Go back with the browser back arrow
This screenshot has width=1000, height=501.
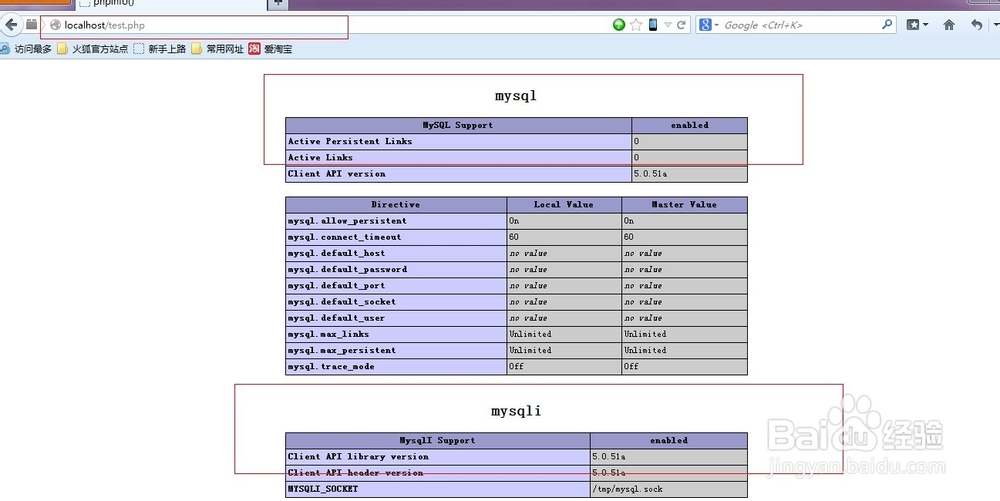(11, 25)
